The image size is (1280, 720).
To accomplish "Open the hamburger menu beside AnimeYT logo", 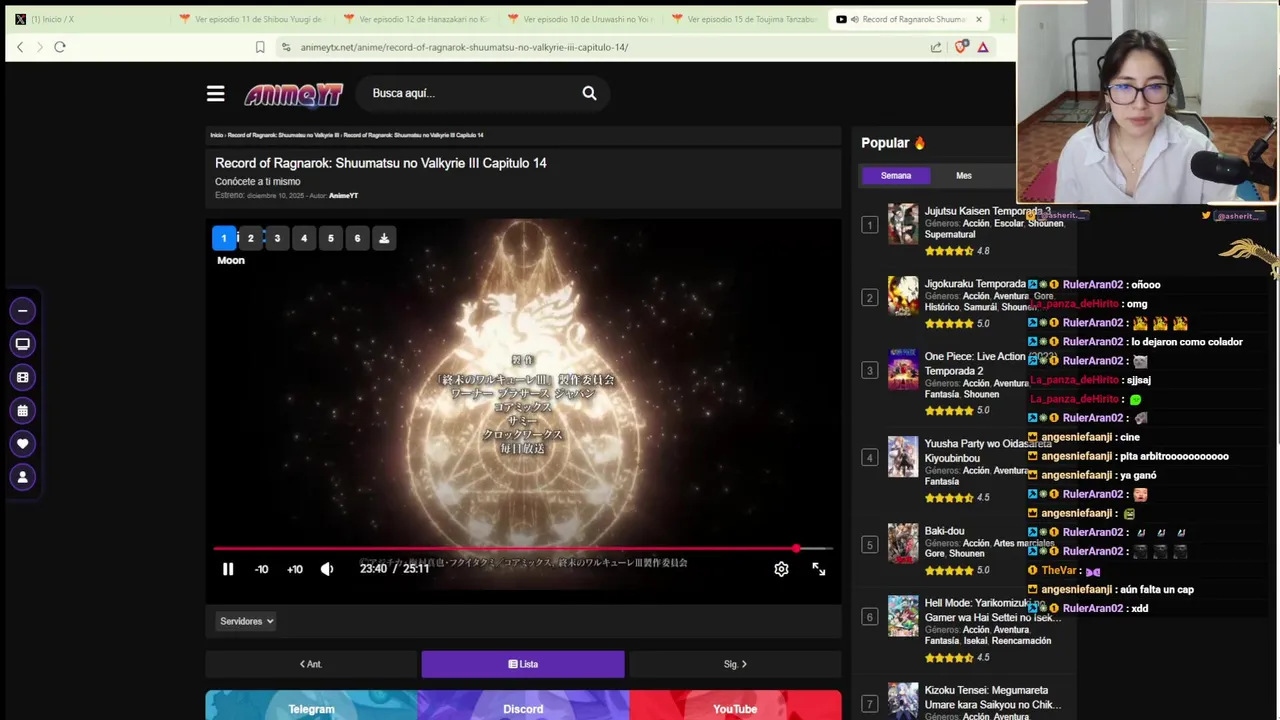I will click(215, 93).
